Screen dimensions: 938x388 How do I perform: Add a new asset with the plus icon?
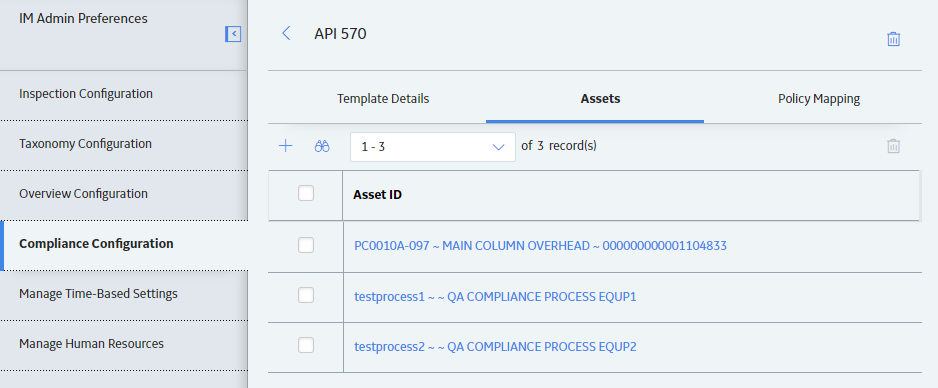coord(286,146)
